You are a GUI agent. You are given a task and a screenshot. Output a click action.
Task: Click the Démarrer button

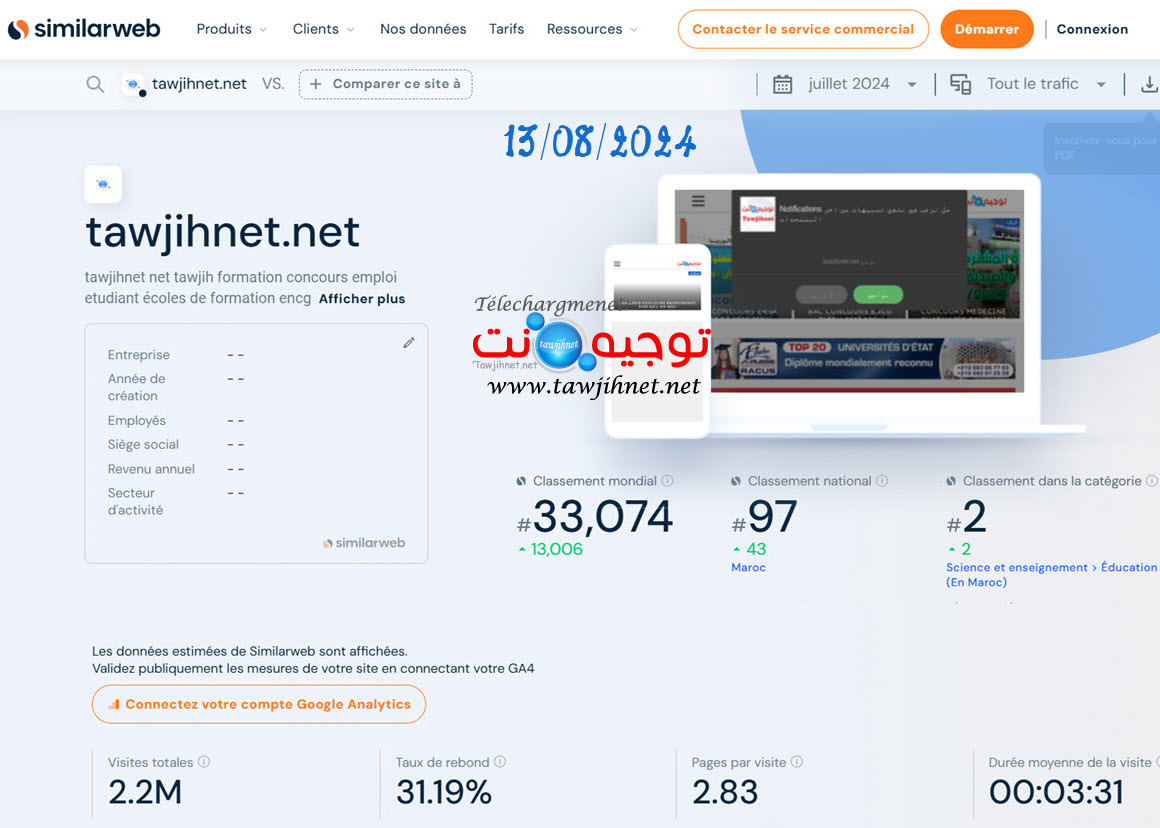point(987,29)
